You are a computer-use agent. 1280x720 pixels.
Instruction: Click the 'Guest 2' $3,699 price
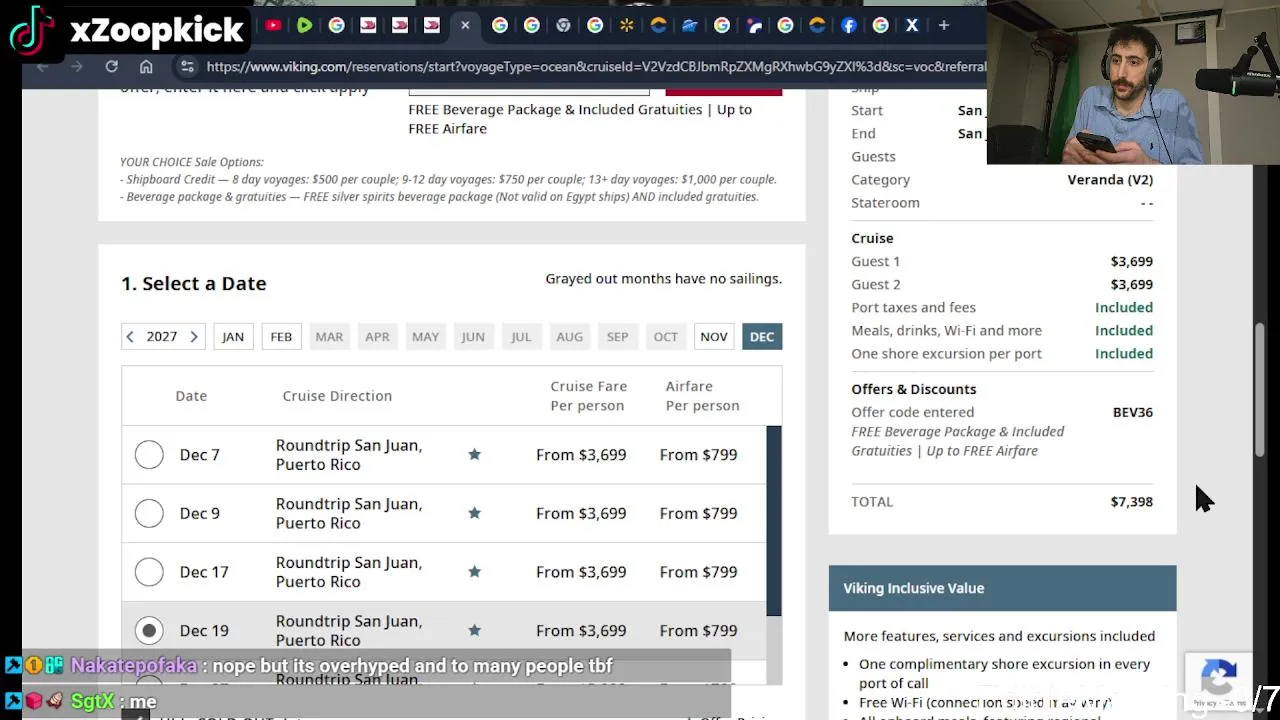pyautogui.click(x=1131, y=284)
